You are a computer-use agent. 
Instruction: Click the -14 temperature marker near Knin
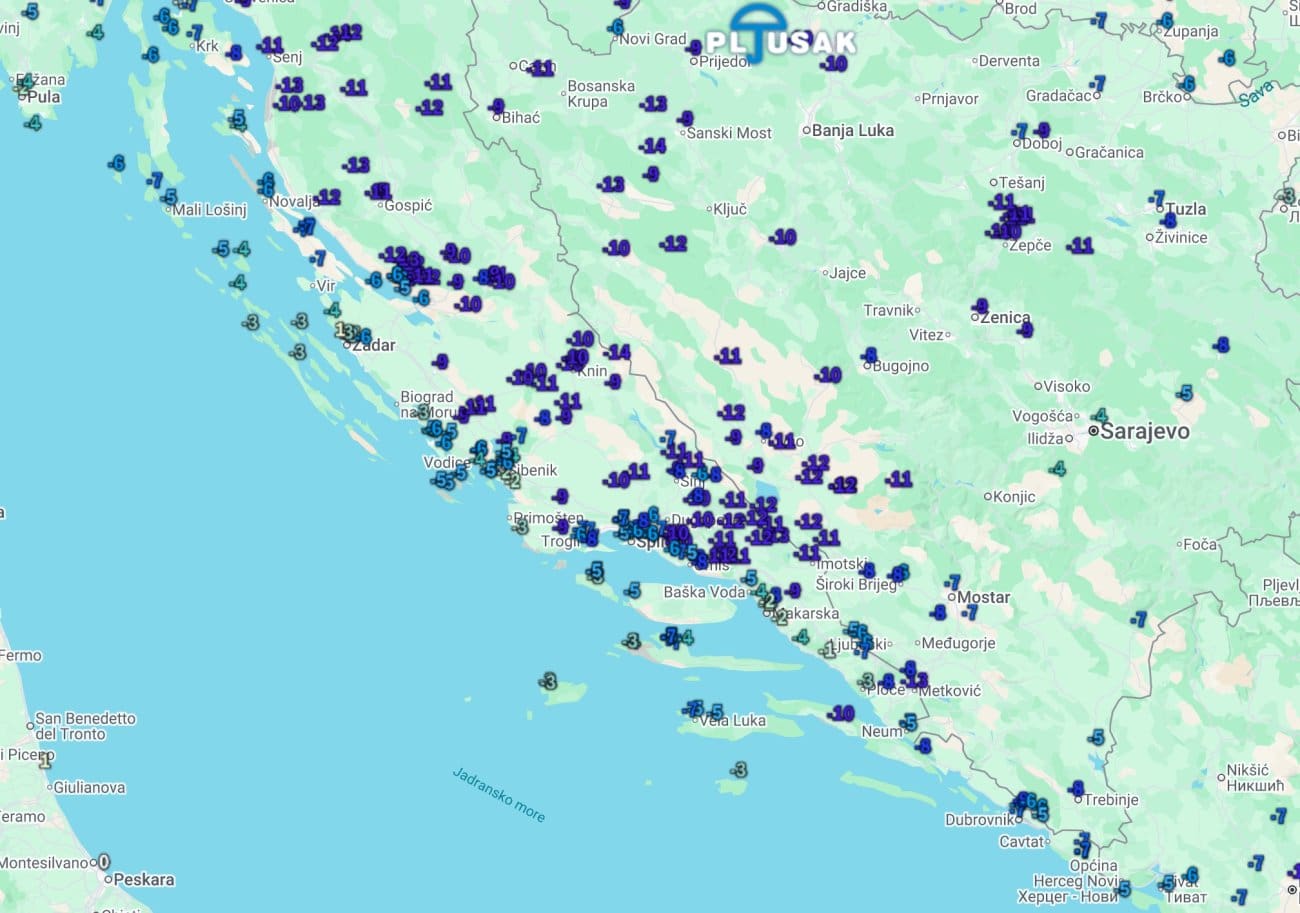617,352
